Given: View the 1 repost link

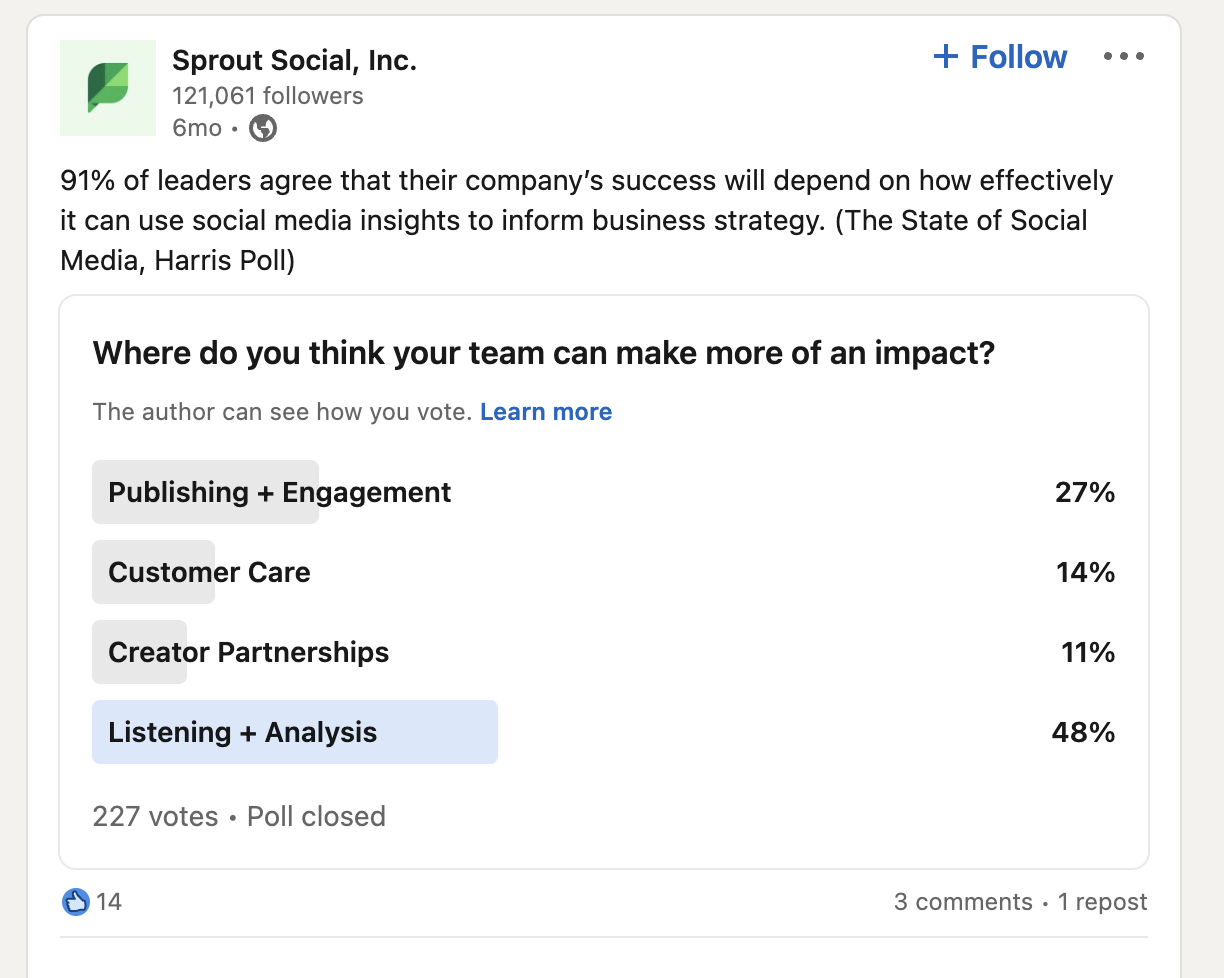Looking at the screenshot, I should (1103, 902).
